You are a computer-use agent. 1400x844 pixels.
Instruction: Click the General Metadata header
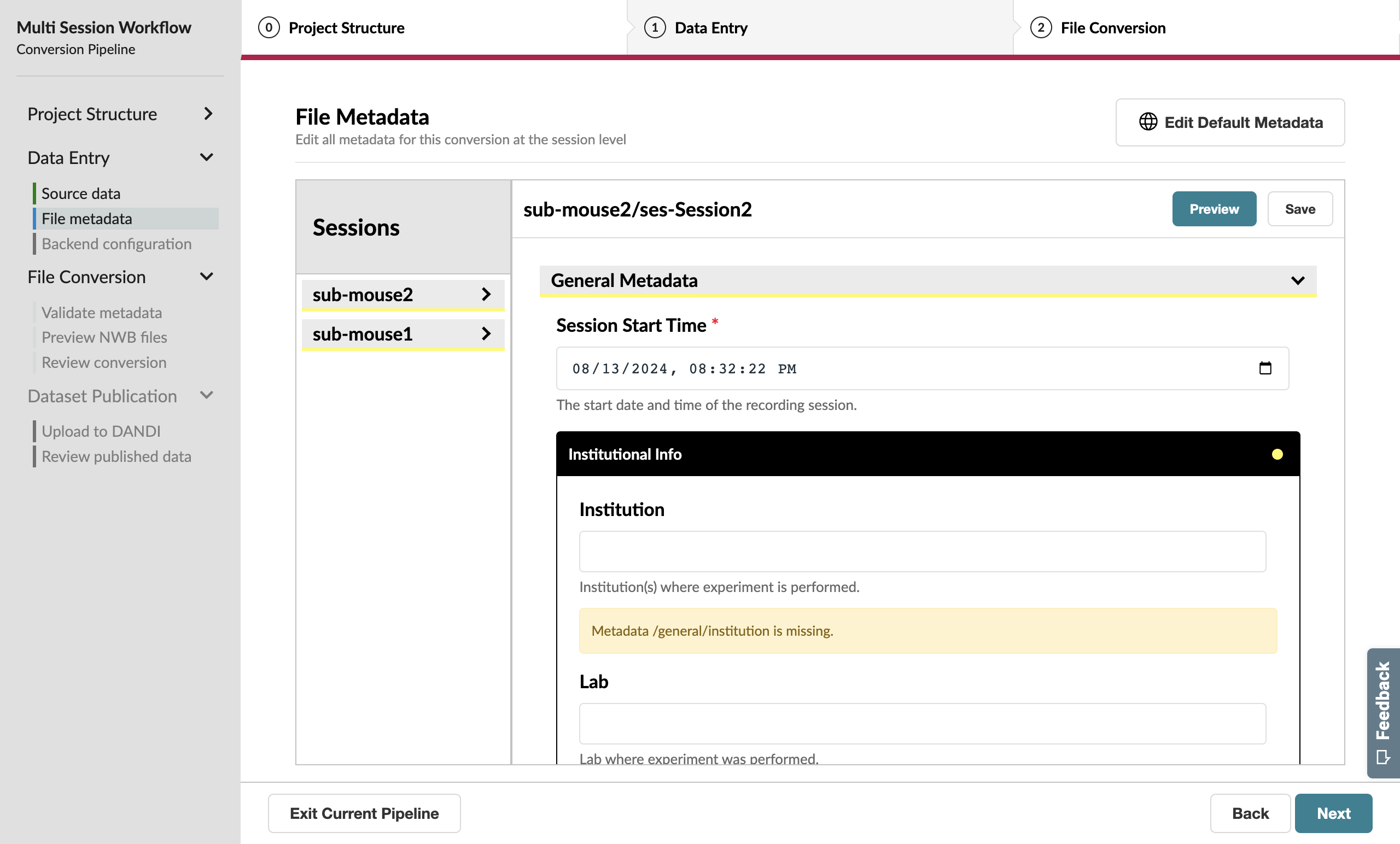pos(927,280)
